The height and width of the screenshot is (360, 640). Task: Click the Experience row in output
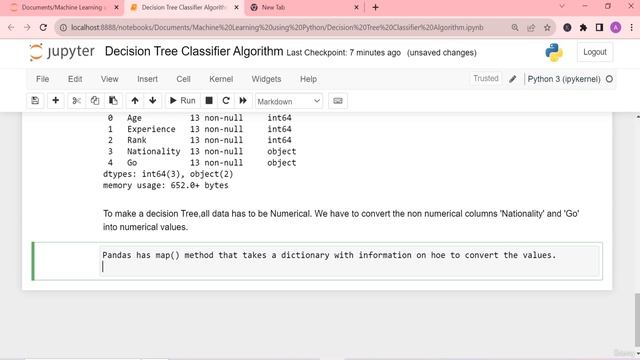pyautogui.click(x=200, y=129)
